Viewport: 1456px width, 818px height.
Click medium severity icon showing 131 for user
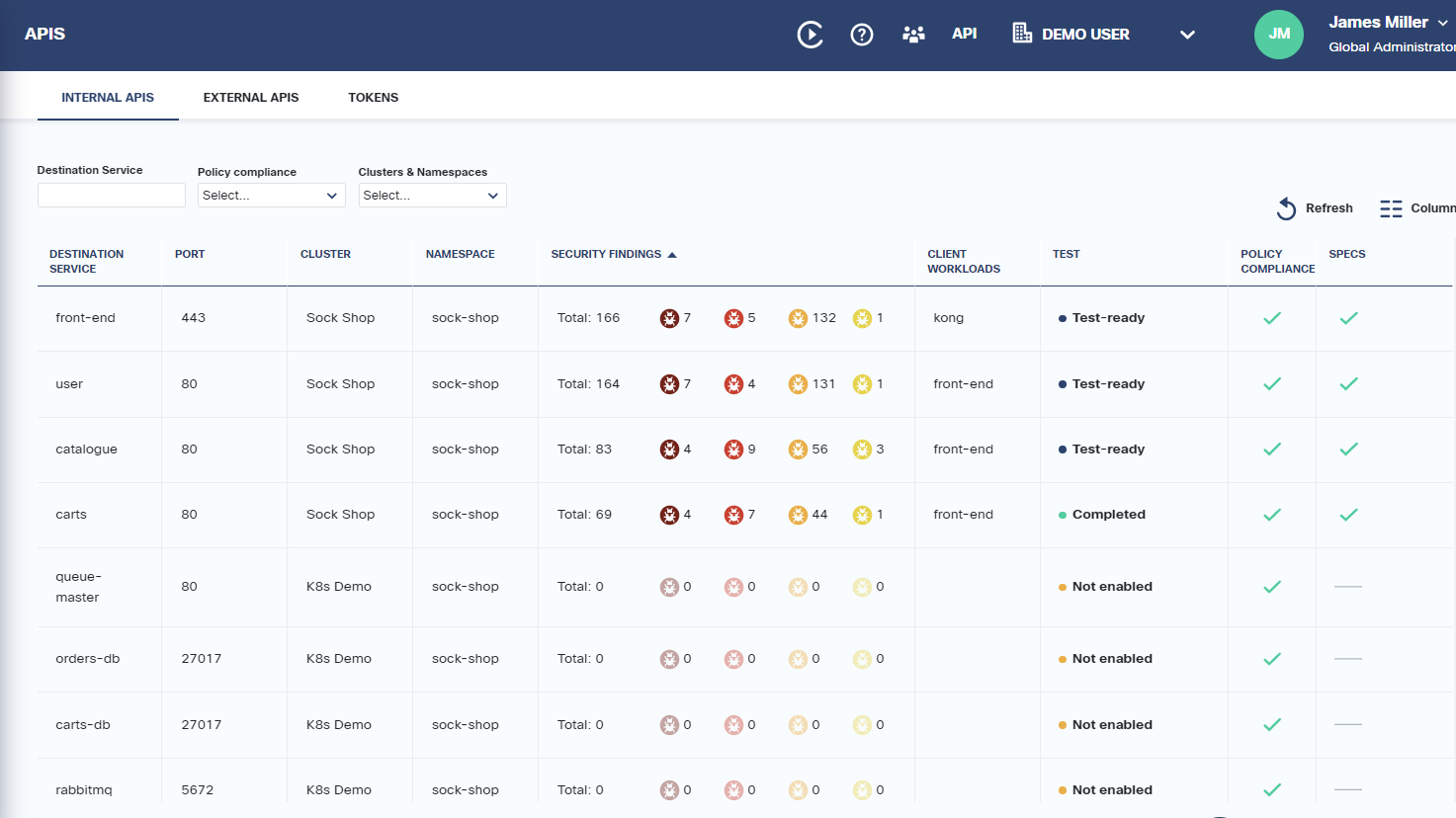[x=798, y=384]
